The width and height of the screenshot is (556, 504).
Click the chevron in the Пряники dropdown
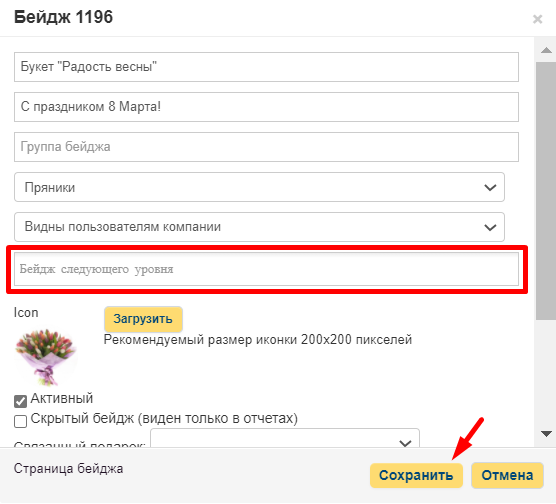coord(490,187)
